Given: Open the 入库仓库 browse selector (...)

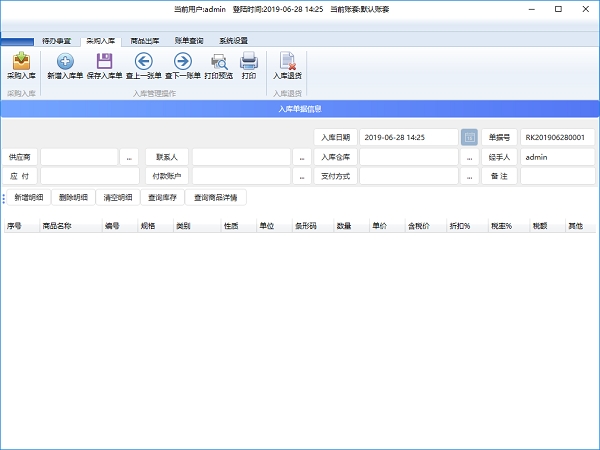Looking at the screenshot, I should coord(469,157).
